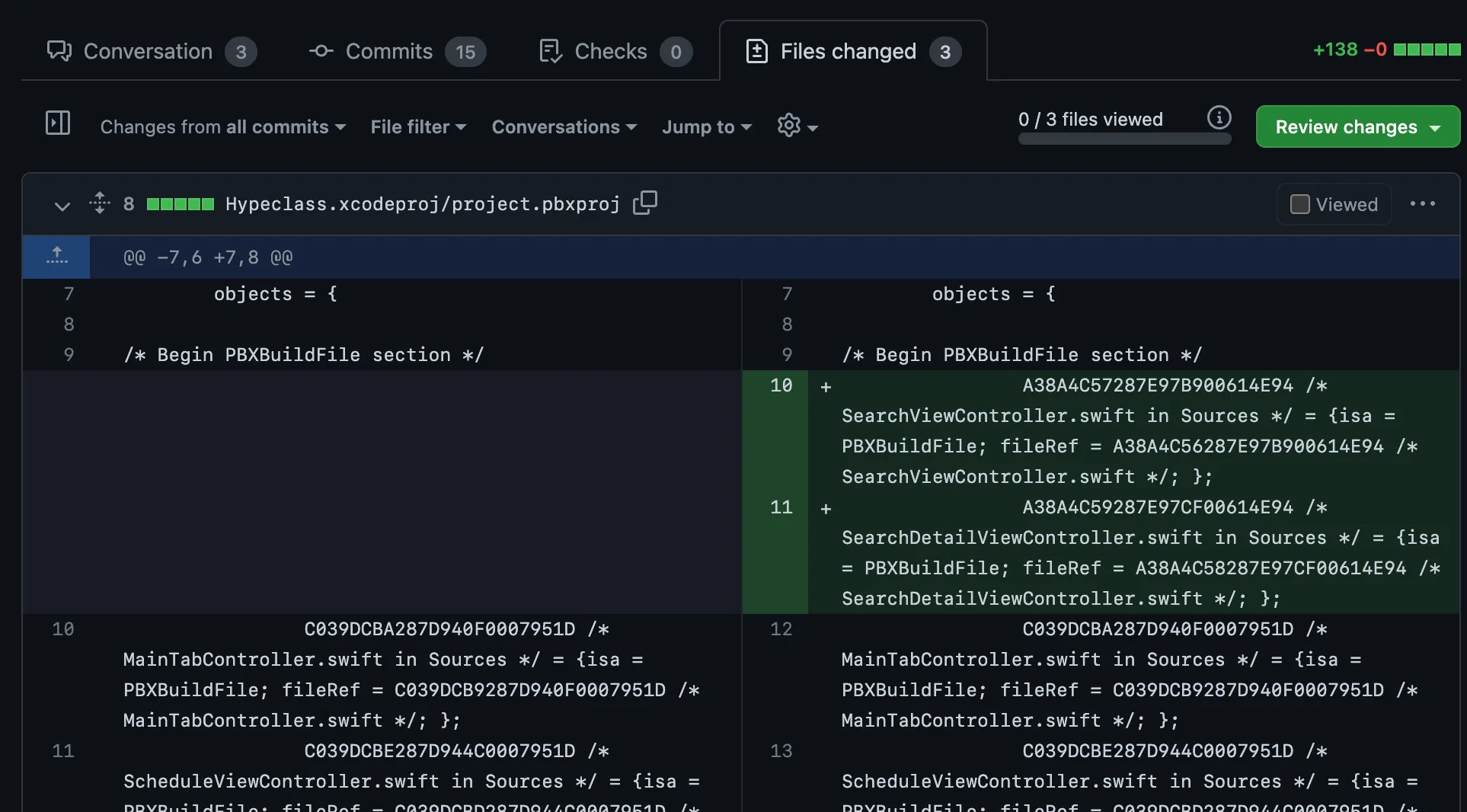The width and height of the screenshot is (1467, 812).
Task: Expand hidden lines above line 7
Action: [x=57, y=257]
